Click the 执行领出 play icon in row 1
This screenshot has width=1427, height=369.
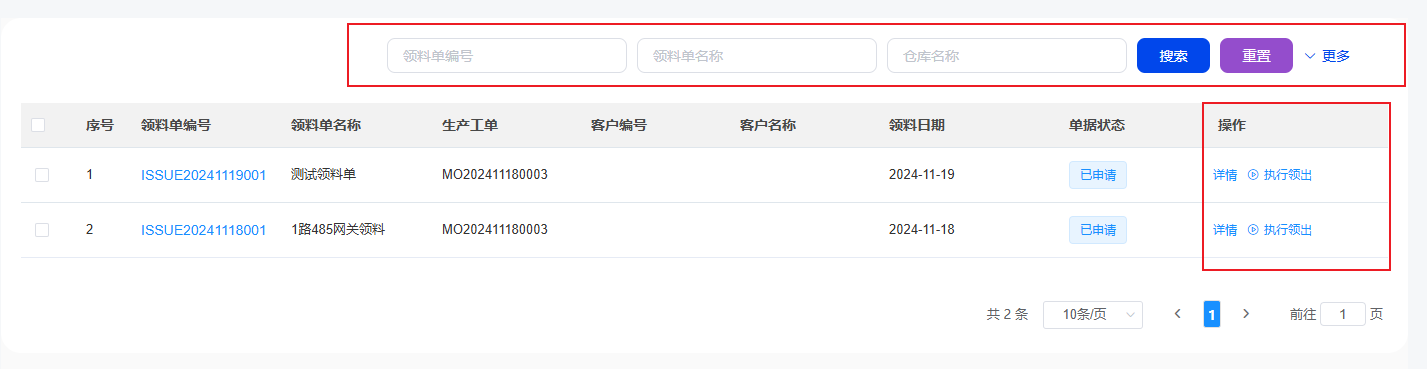coord(1253,175)
